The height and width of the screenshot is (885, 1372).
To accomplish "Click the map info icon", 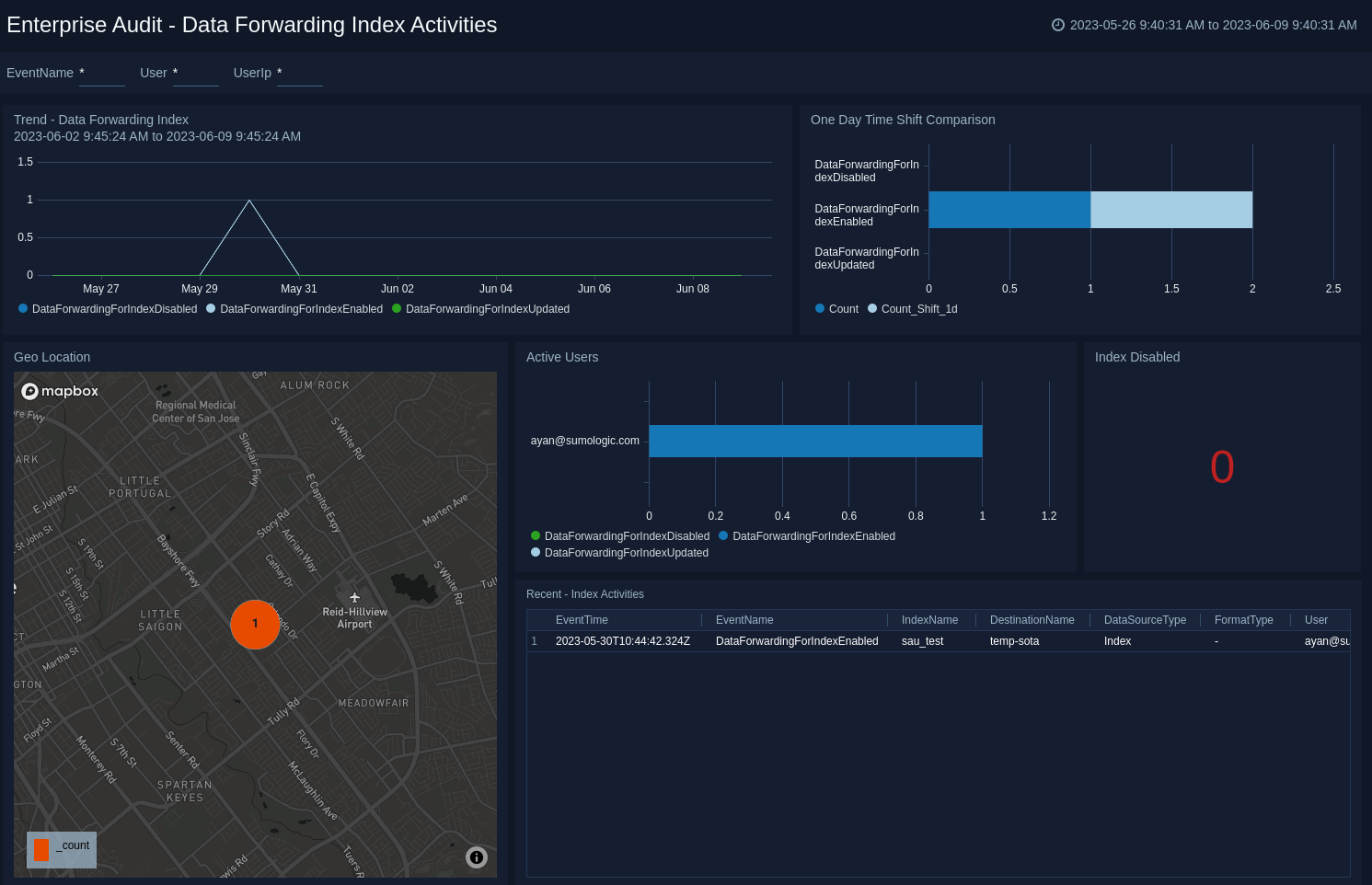I will coord(477,857).
